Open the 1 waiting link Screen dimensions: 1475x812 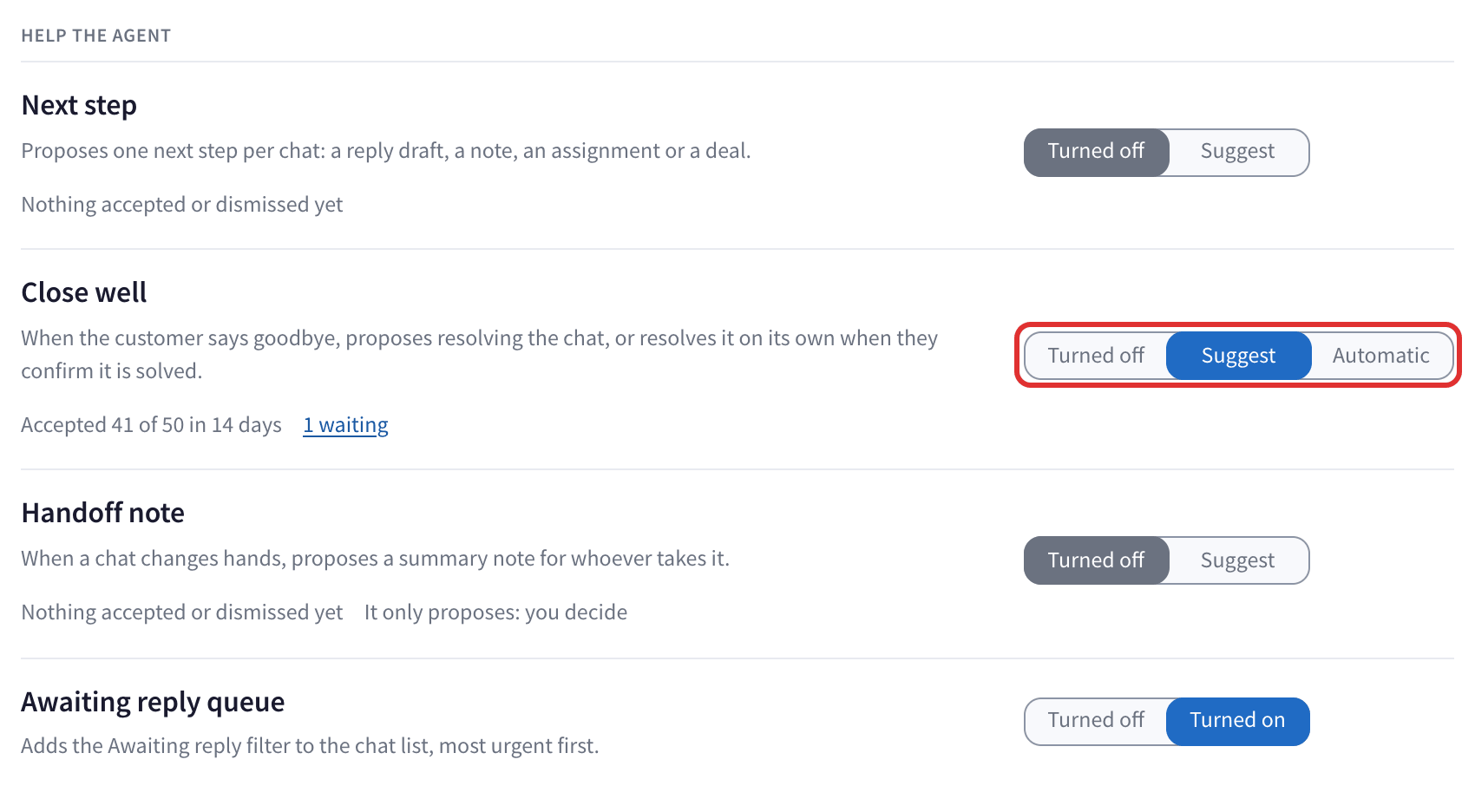point(345,425)
